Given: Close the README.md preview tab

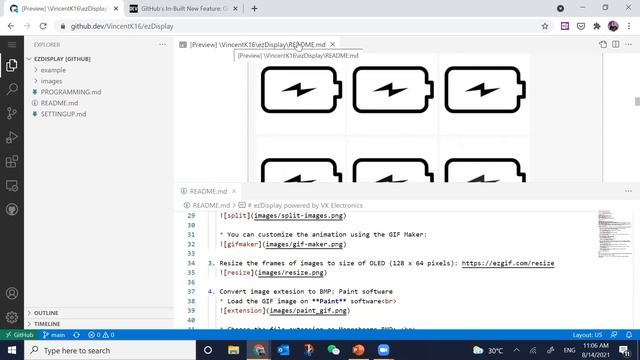Looking at the screenshot, I should pyautogui.click(x=333, y=44).
